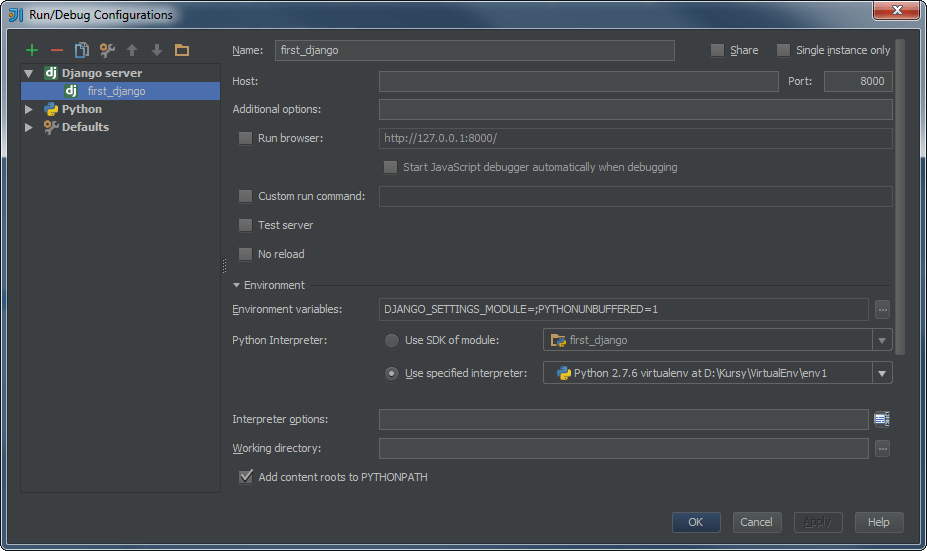Click the Custom run command text field
The width and height of the screenshot is (927, 551).
pos(636,196)
